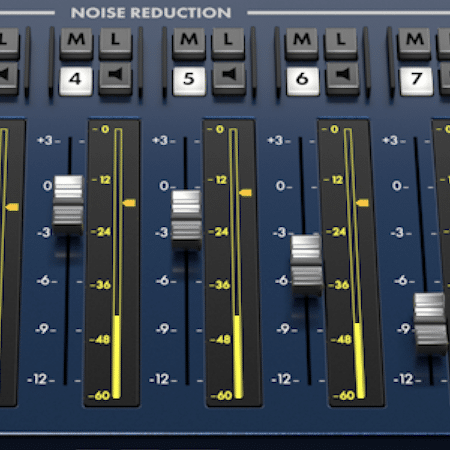Toggle the M button above channel 4
The height and width of the screenshot is (450, 450).
(x=76, y=43)
